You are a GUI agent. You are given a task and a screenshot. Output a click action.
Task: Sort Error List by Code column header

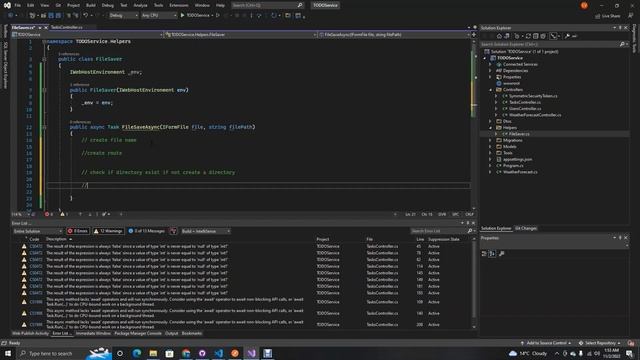34,239
